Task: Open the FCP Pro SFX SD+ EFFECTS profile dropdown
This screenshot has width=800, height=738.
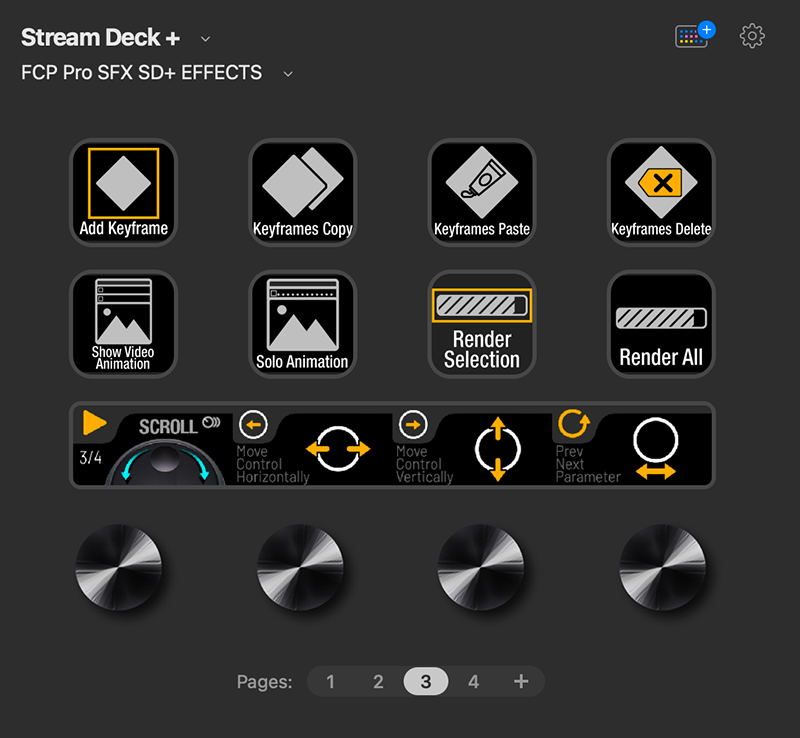Action: click(x=287, y=73)
